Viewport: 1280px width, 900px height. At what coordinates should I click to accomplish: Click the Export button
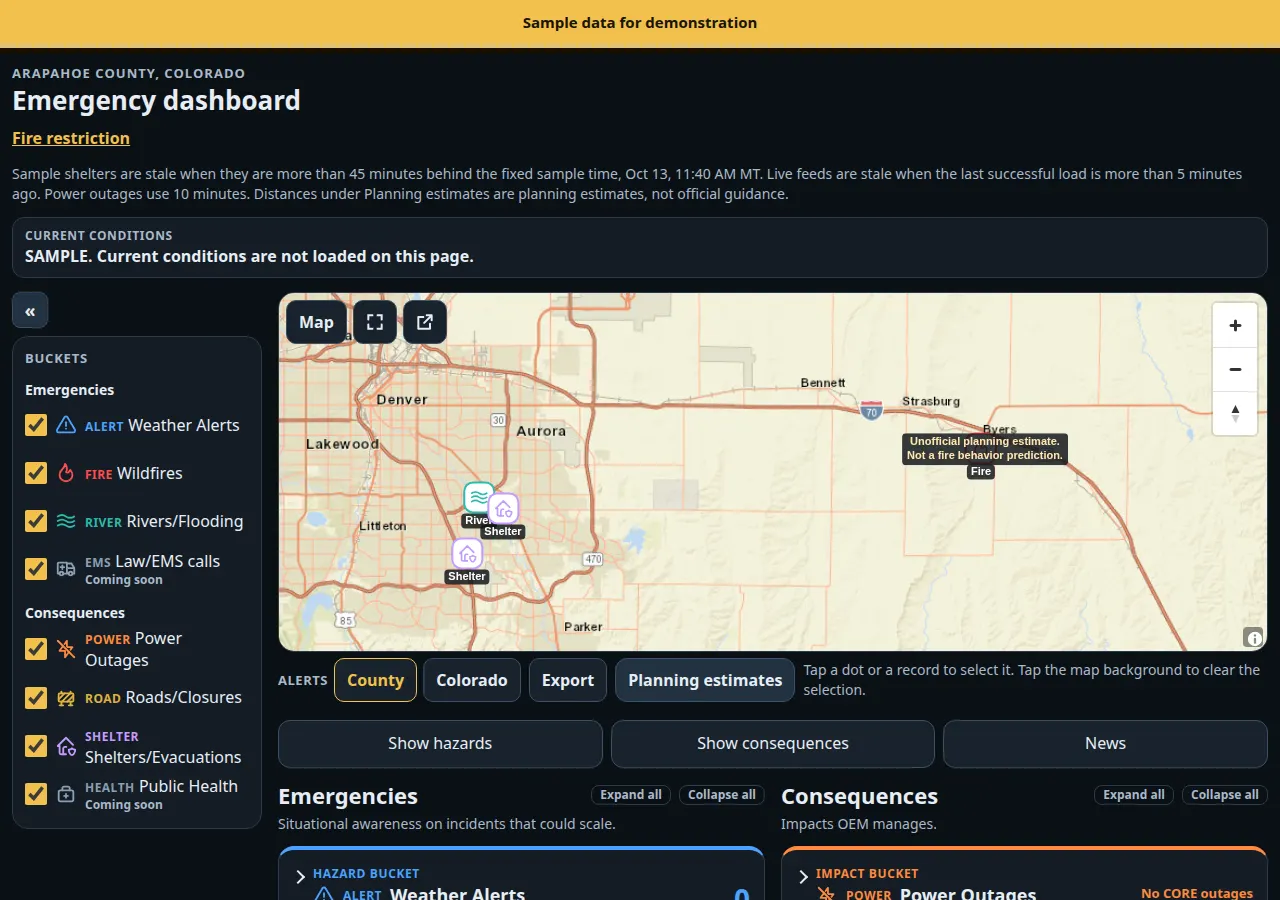tap(568, 680)
